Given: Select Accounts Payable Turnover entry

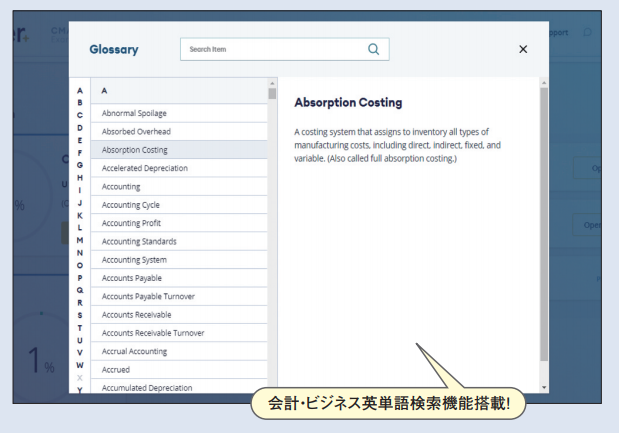Looking at the screenshot, I should [148, 296].
